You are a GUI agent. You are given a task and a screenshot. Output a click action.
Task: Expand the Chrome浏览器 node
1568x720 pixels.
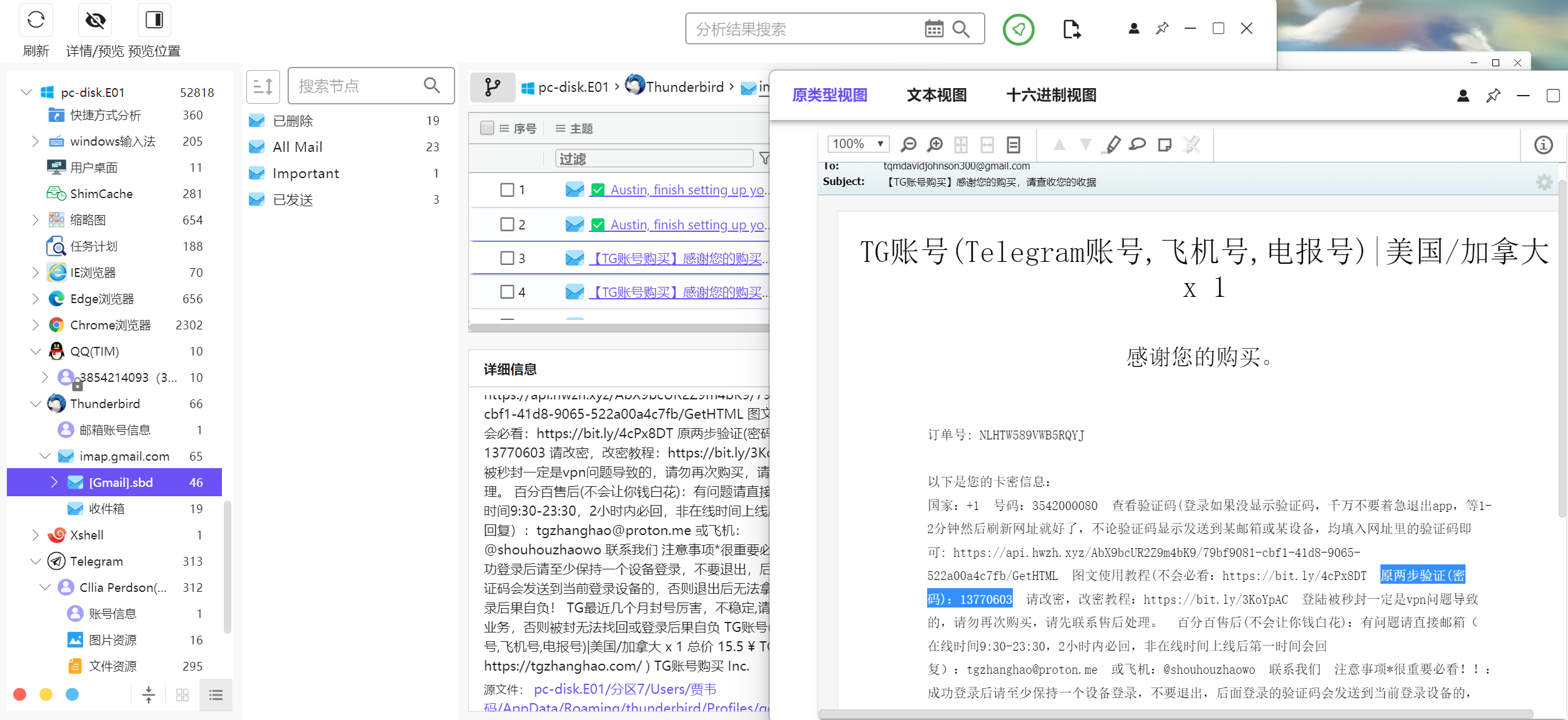point(35,324)
